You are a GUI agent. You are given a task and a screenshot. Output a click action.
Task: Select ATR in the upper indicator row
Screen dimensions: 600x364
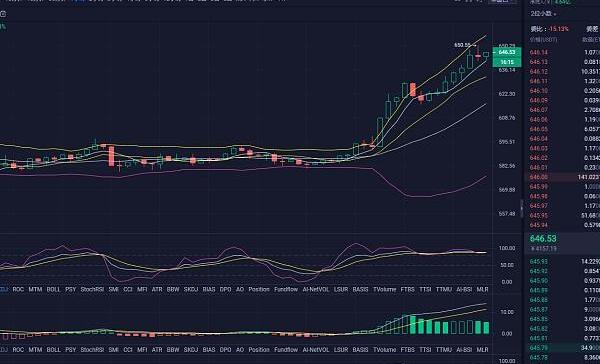(157, 289)
